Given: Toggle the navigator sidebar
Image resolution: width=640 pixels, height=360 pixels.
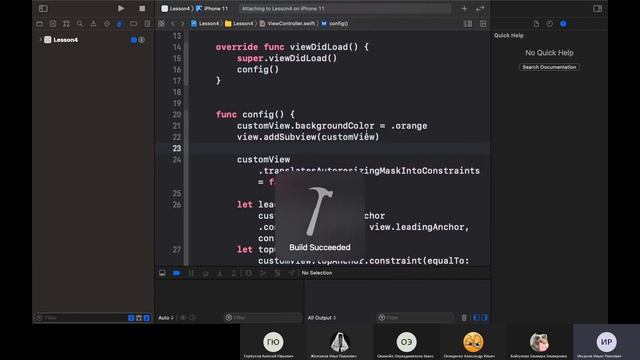Looking at the screenshot, I should [x=43, y=8].
